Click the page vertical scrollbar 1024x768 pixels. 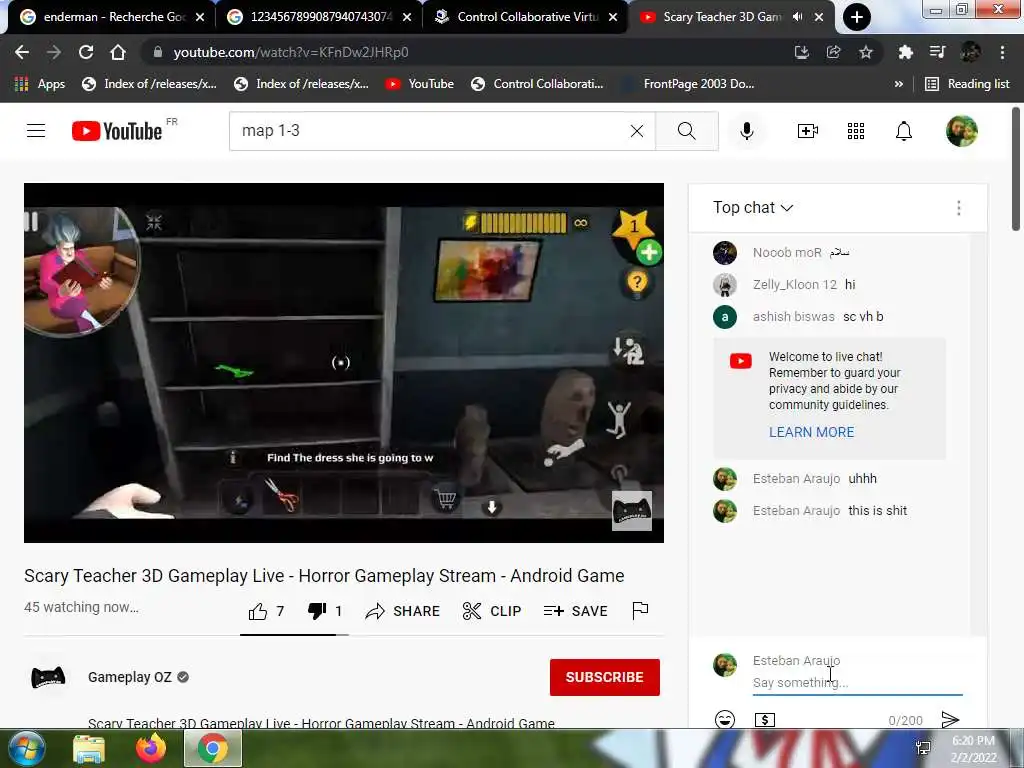(1016, 170)
